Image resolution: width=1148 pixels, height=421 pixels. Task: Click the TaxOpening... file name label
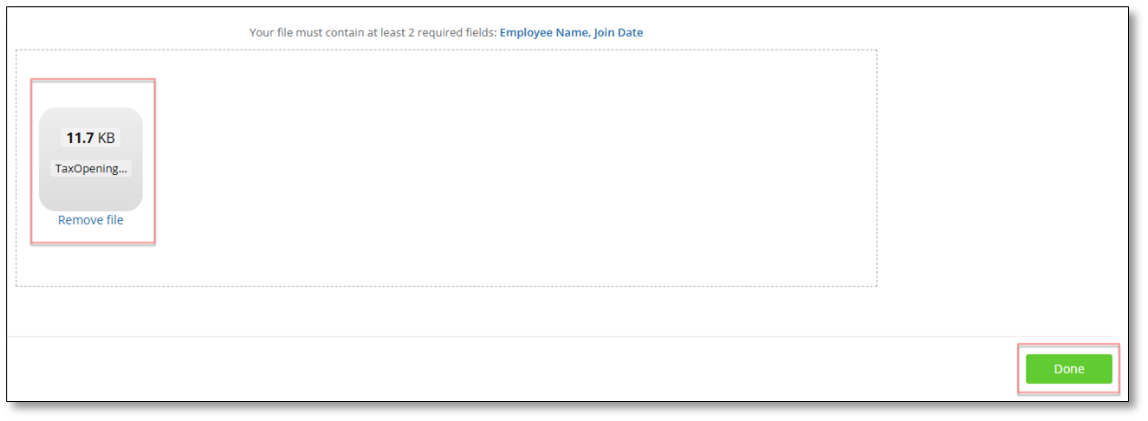[91, 168]
